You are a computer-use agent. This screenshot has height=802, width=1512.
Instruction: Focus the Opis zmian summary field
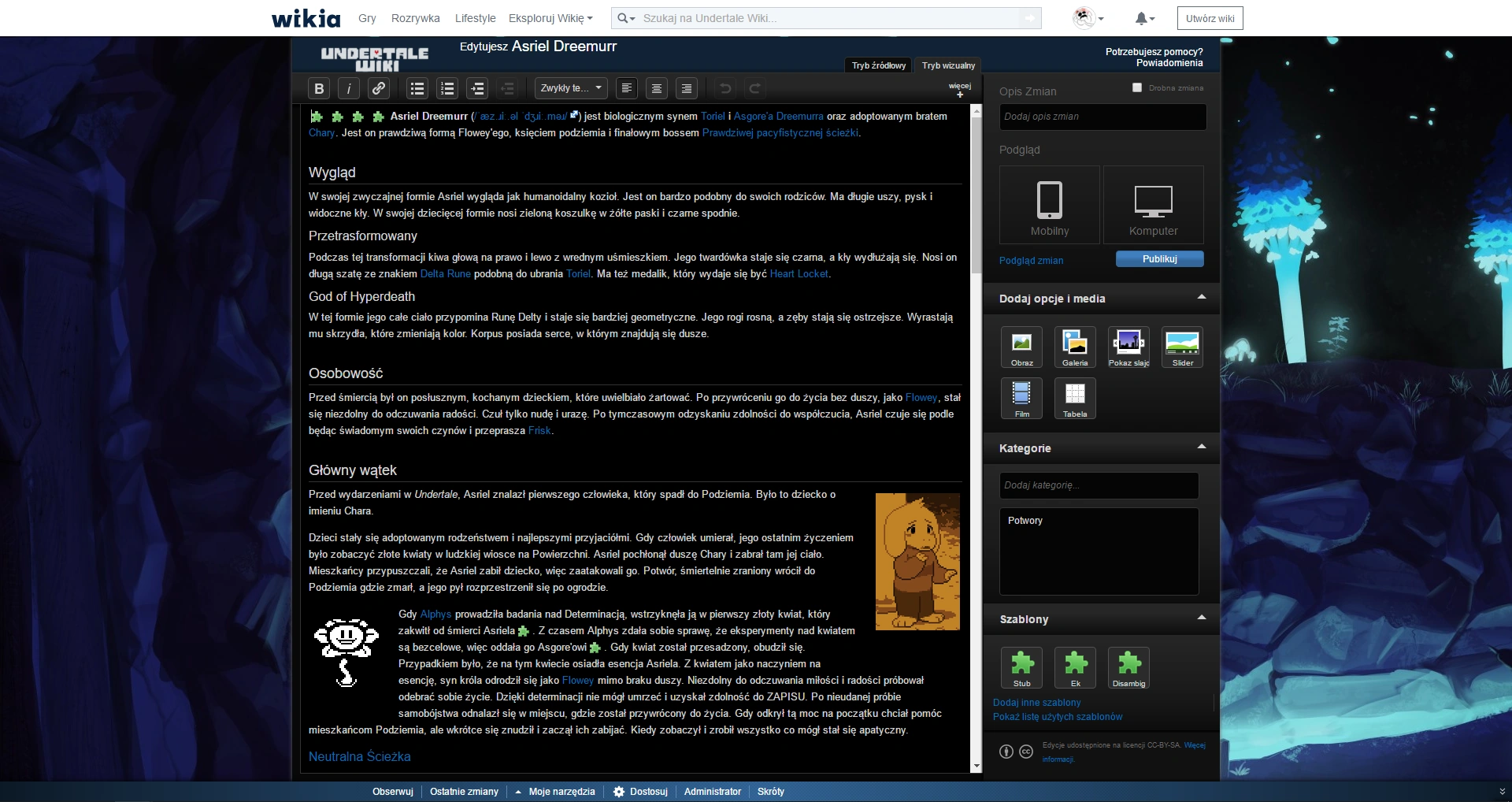(1102, 117)
